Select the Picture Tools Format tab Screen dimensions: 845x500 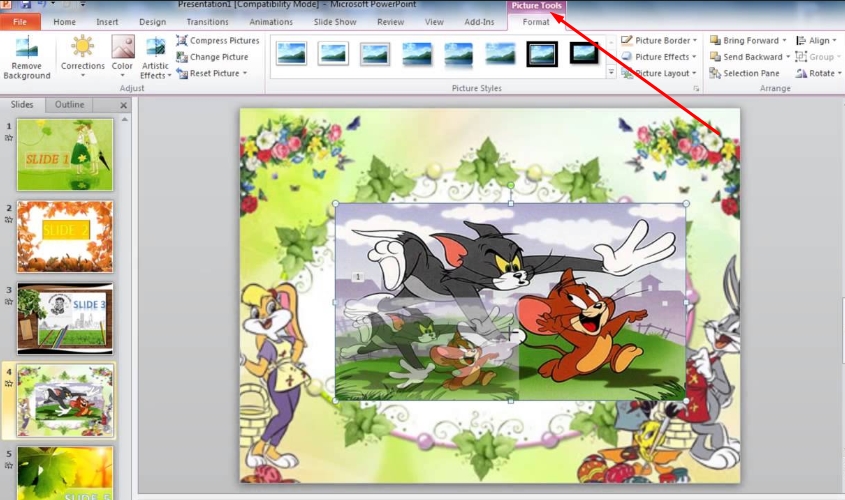536,22
